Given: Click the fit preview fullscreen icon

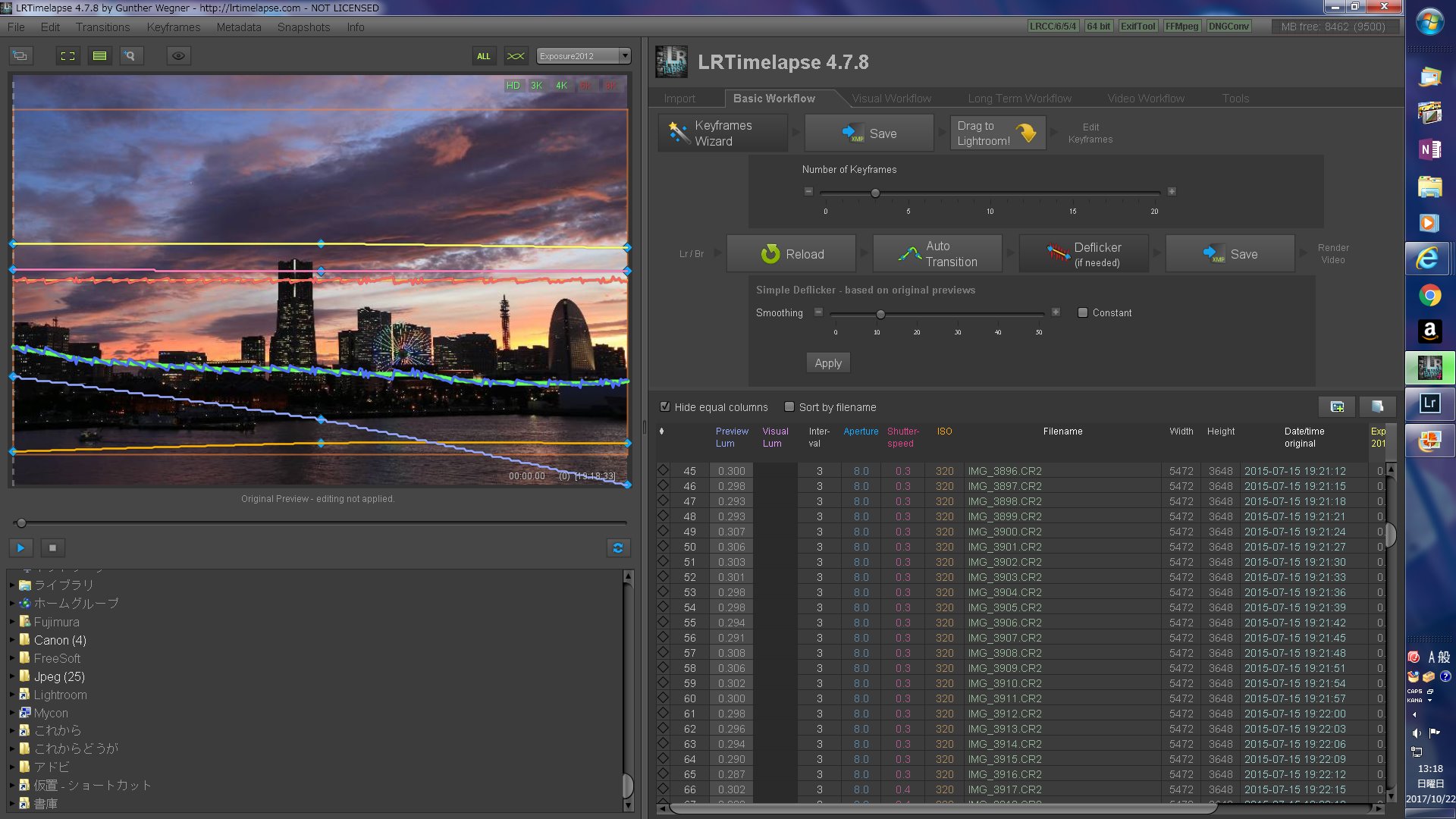Looking at the screenshot, I should (67, 56).
